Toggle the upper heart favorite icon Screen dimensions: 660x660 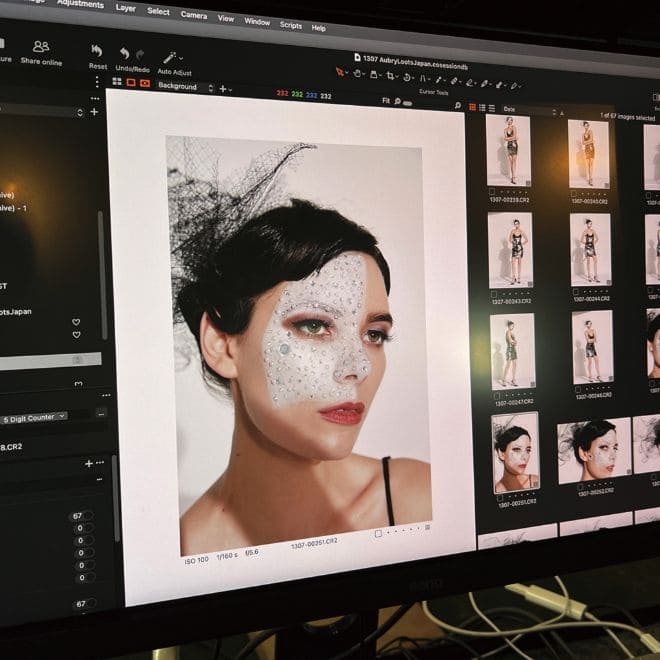tap(76, 322)
